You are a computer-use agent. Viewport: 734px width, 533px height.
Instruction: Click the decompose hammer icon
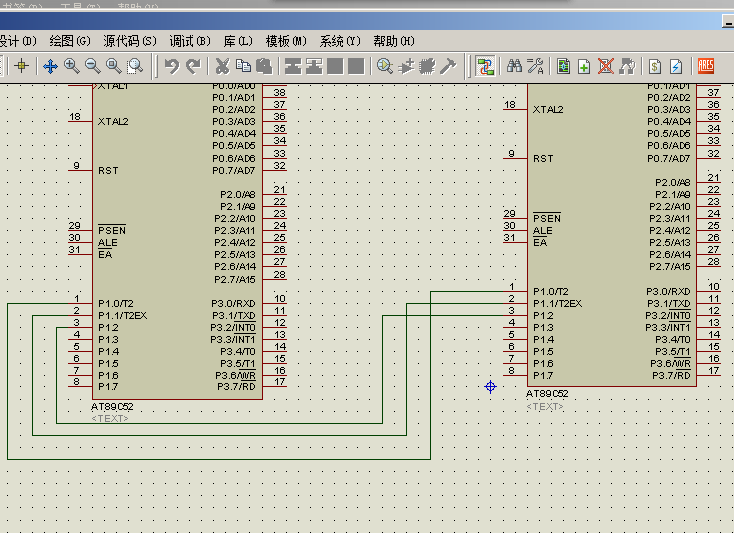(448, 66)
